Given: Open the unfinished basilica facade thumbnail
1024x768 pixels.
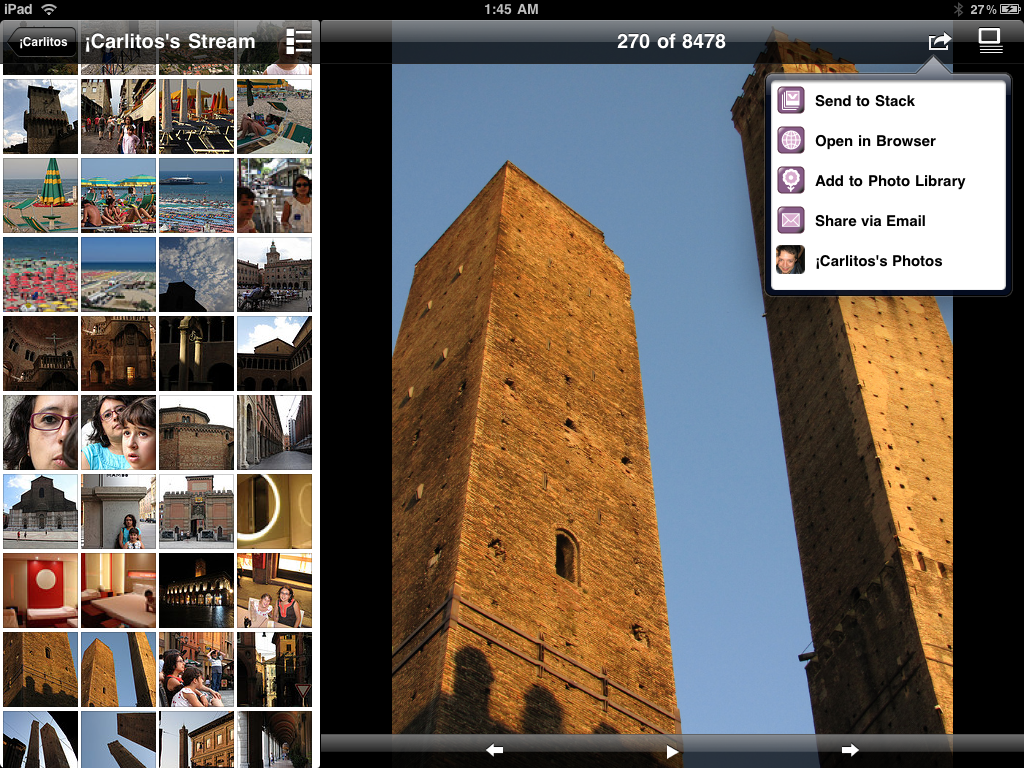Looking at the screenshot, I should tap(40, 511).
